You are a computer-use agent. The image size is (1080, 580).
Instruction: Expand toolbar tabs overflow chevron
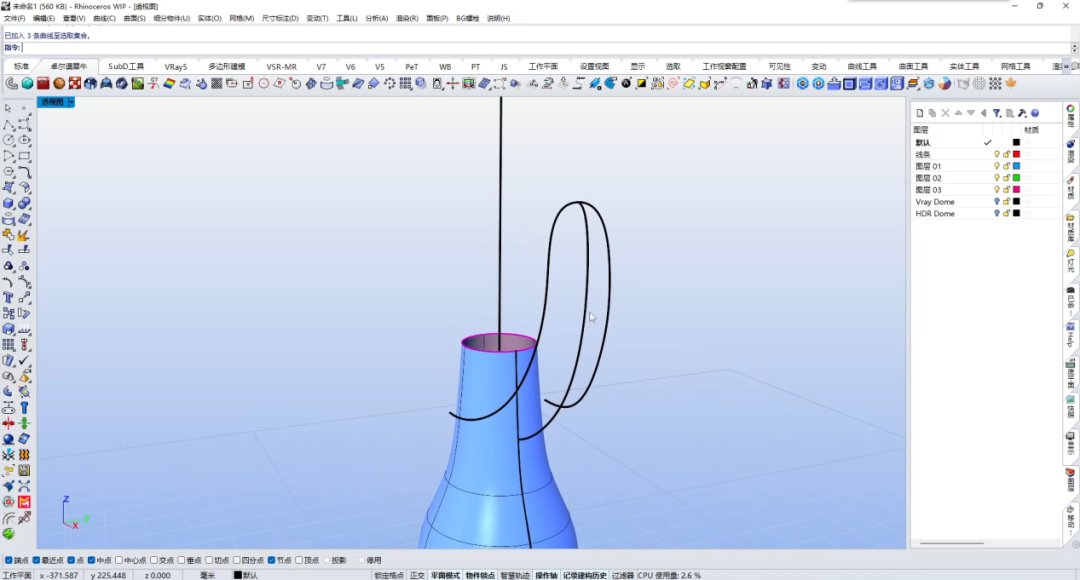click(1067, 67)
